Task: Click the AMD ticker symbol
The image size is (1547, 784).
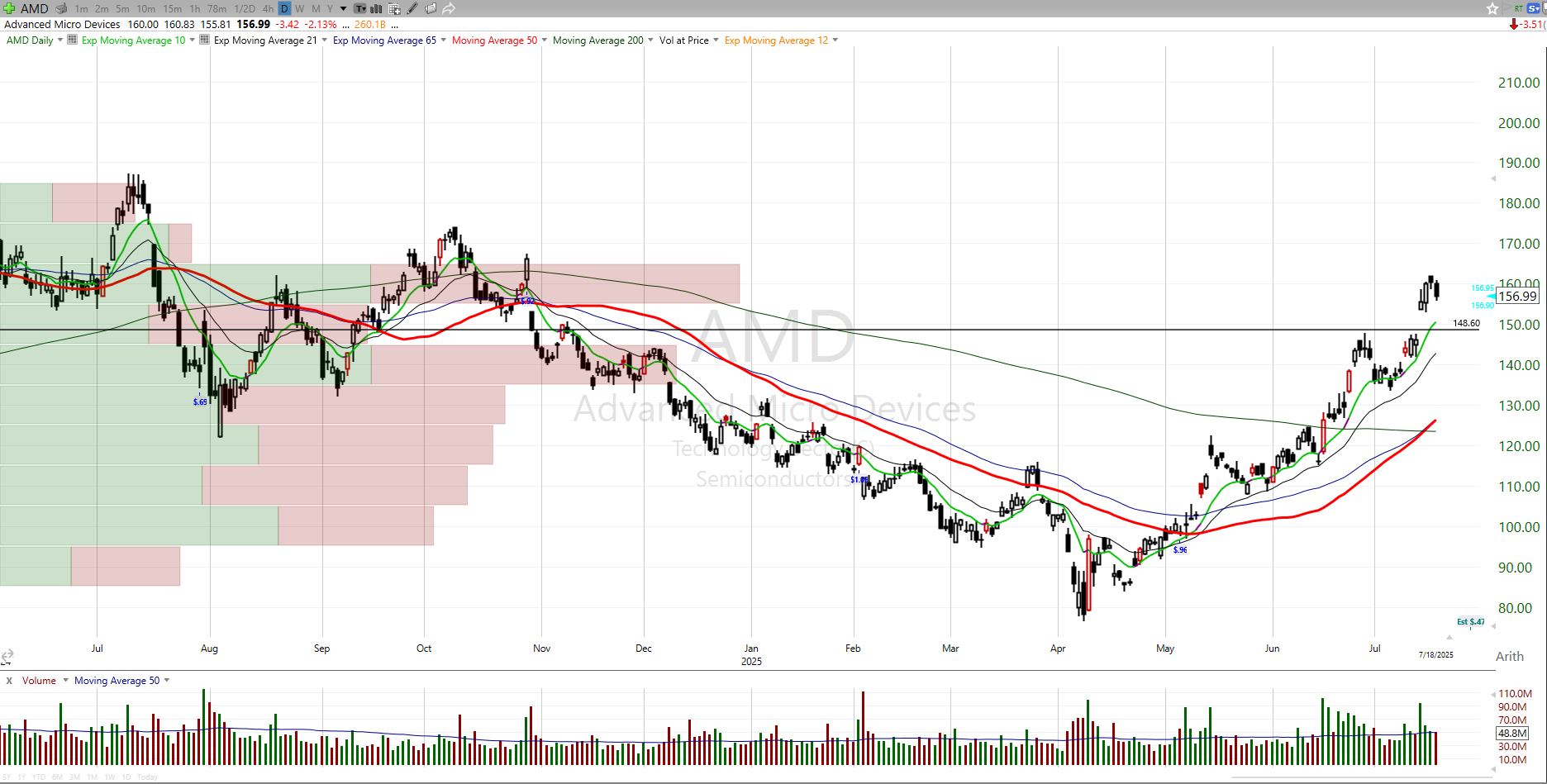Action: click(x=35, y=8)
